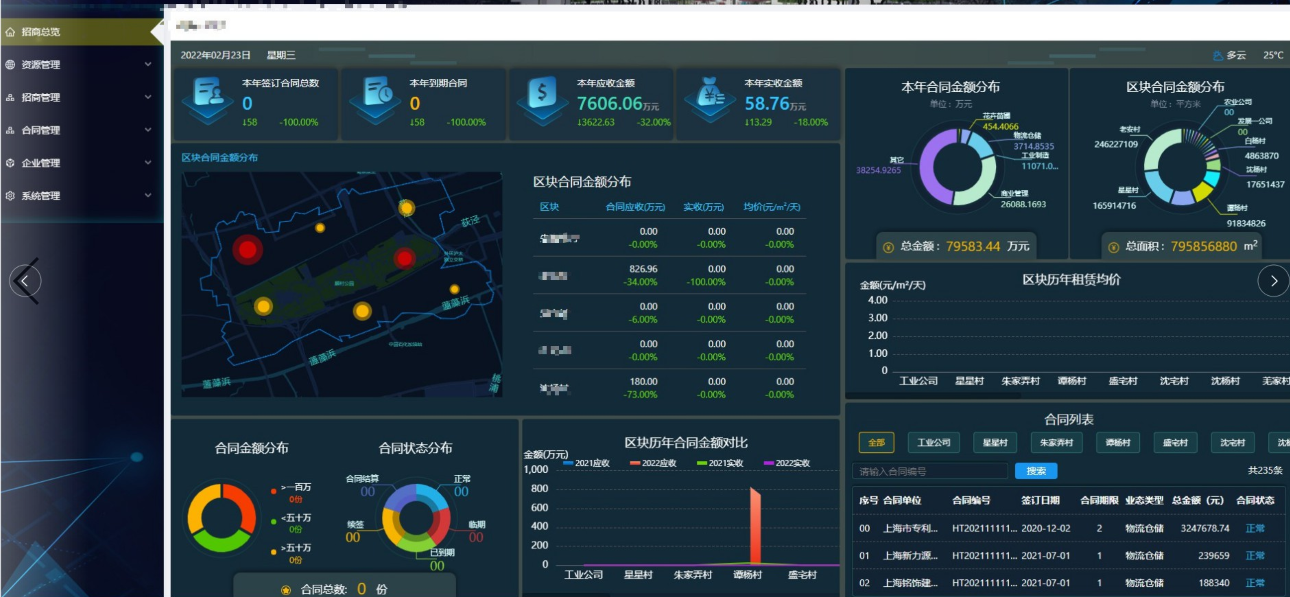The width and height of the screenshot is (1290, 597).
Task: Click the 本年签订合同总数 contract icon
Action: [208, 97]
